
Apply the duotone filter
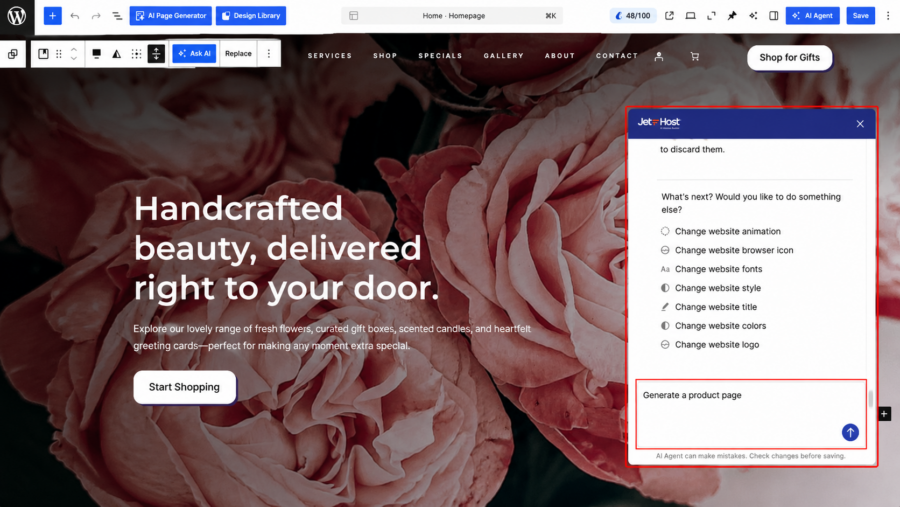coord(117,54)
